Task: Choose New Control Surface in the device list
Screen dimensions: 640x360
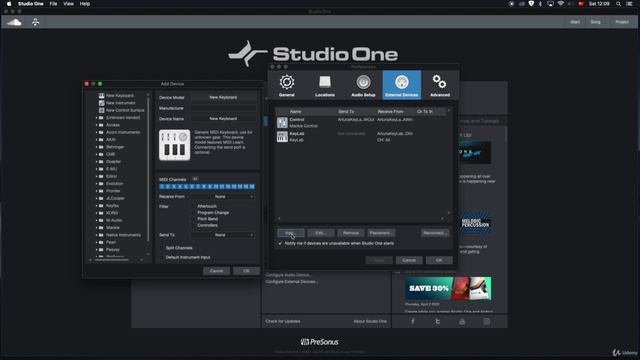Action: tap(125, 110)
